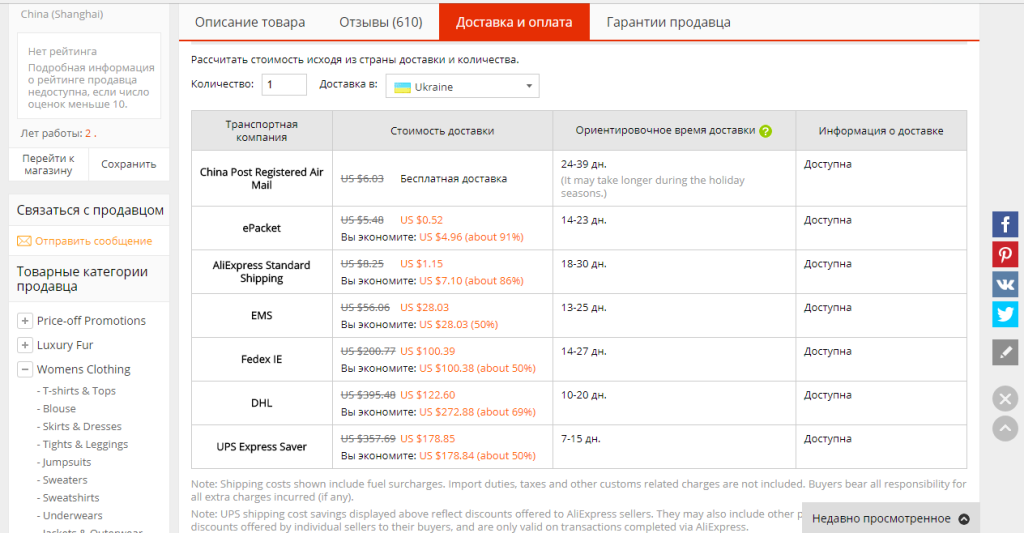Open the Гарантии продавца tab
Viewport: 1024px width, 533px height.
click(668, 22)
